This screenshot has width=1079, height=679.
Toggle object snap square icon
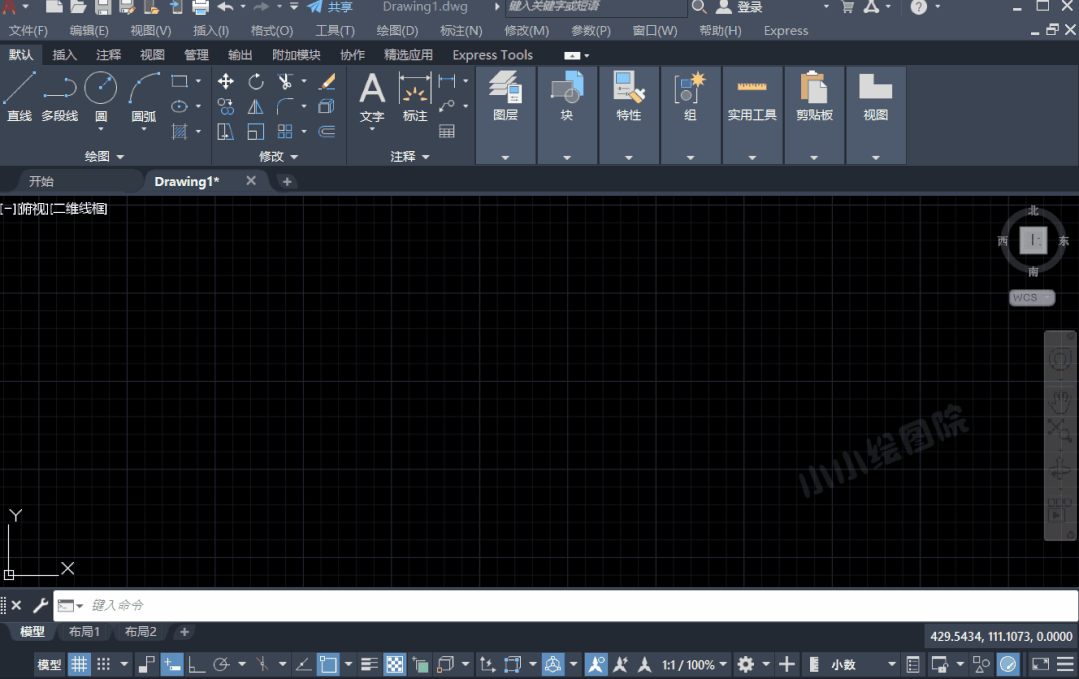[328, 665]
